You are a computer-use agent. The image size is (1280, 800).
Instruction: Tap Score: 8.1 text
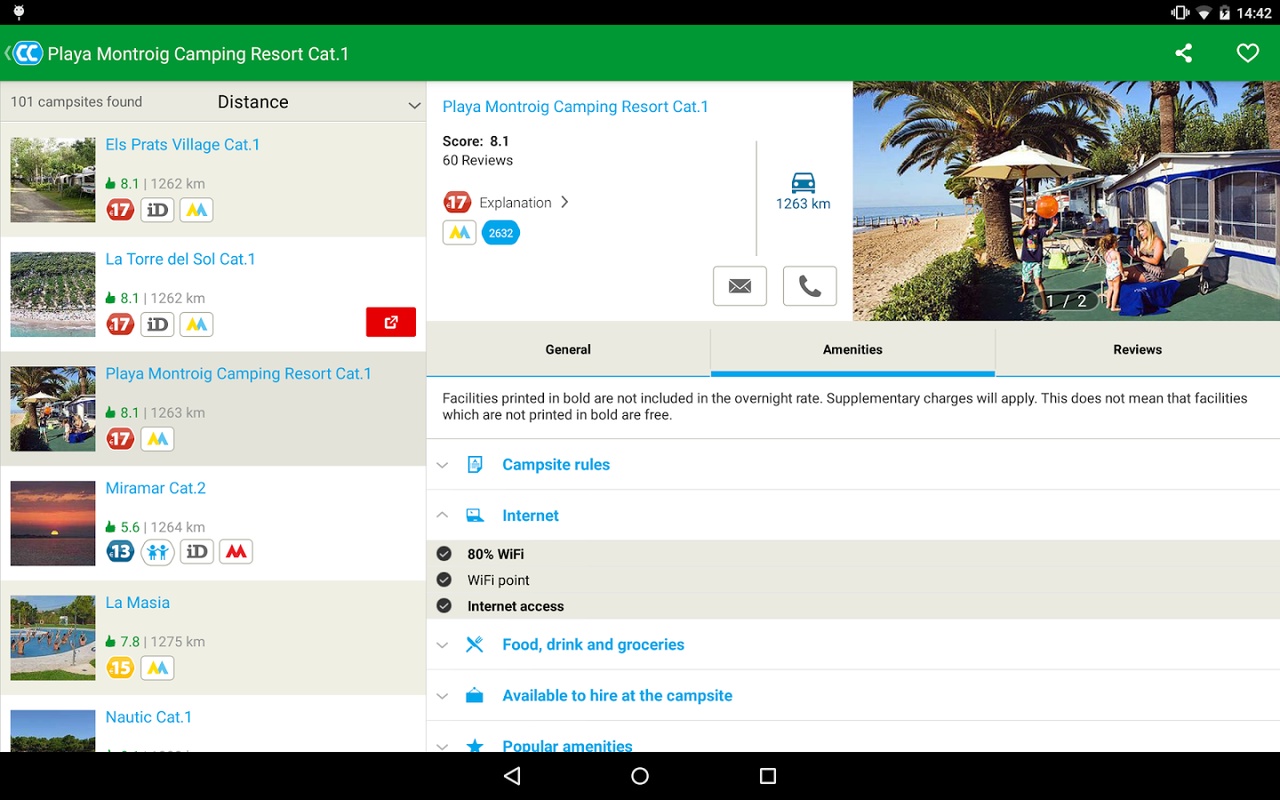pyautogui.click(x=476, y=141)
